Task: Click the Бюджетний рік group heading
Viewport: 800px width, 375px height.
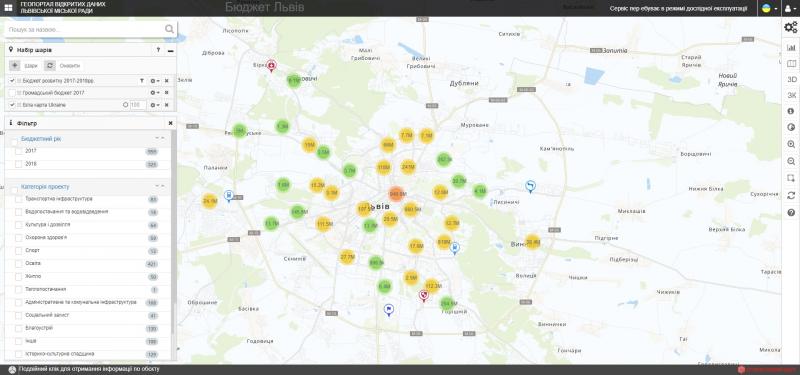Action: coord(41,139)
